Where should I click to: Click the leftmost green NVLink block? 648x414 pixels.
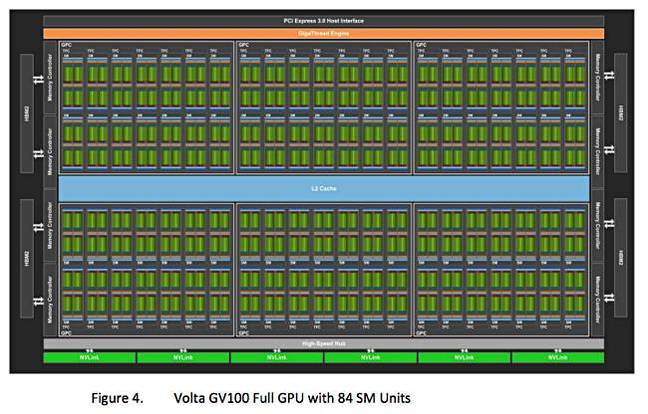click(89, 357)
